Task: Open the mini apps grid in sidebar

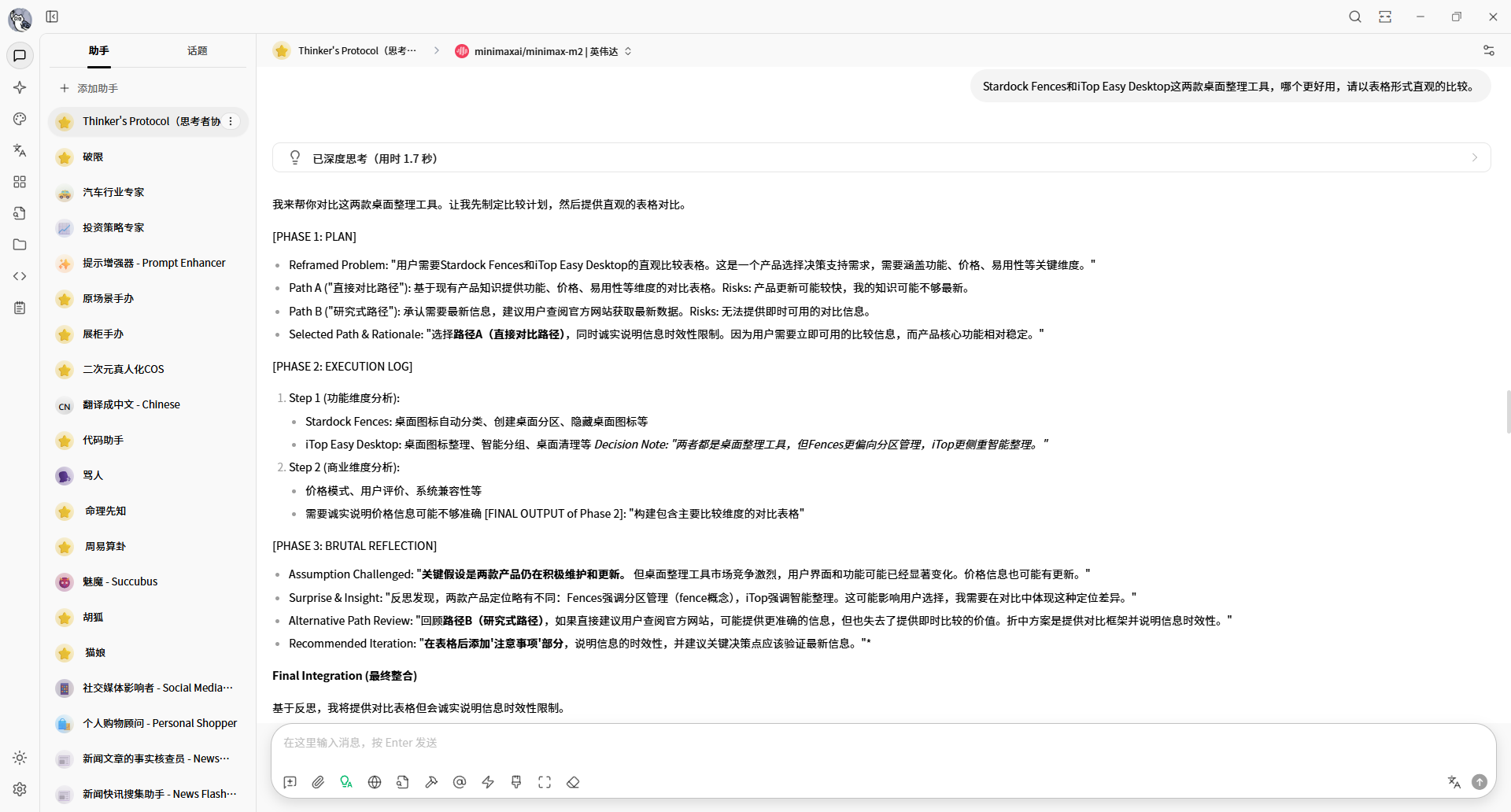Action: [x=20, y=182]
